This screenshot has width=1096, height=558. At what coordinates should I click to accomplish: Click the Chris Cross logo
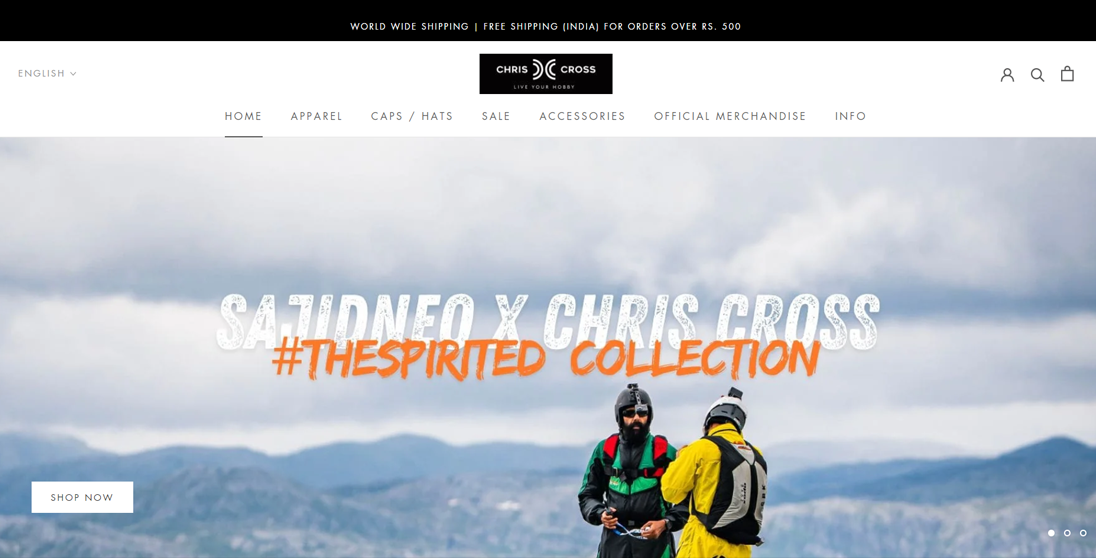pos(546,73)
